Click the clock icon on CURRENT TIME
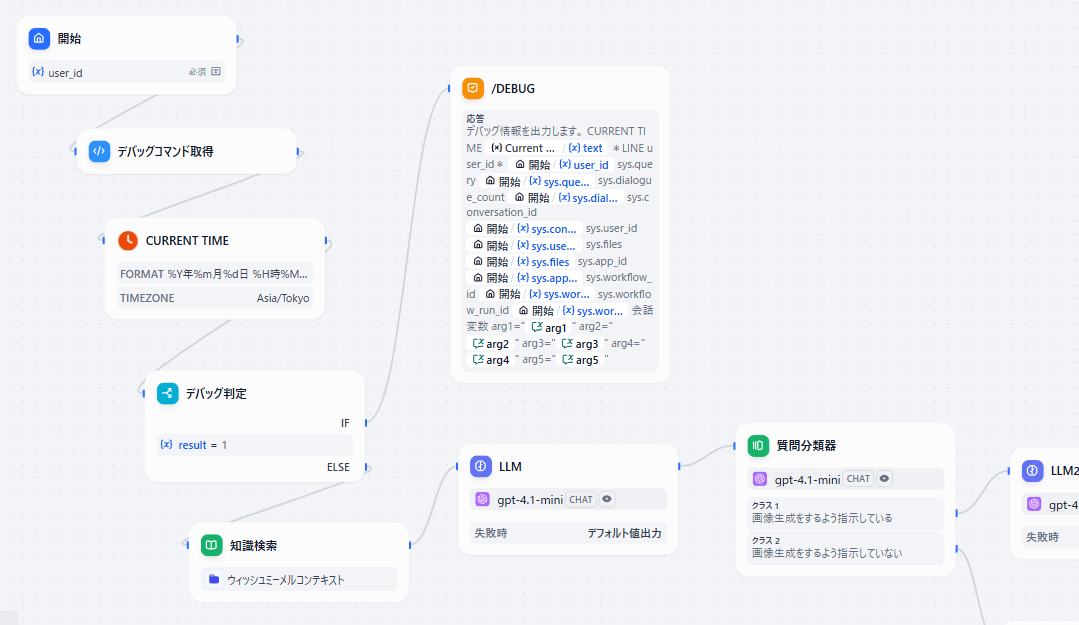This screenshot has width=1079, height=625. pos(128,240)
